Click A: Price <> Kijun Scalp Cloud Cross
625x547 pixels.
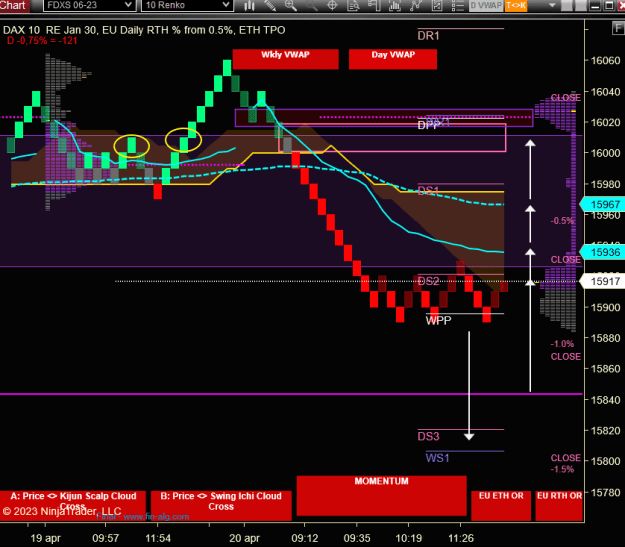point(73,506)
